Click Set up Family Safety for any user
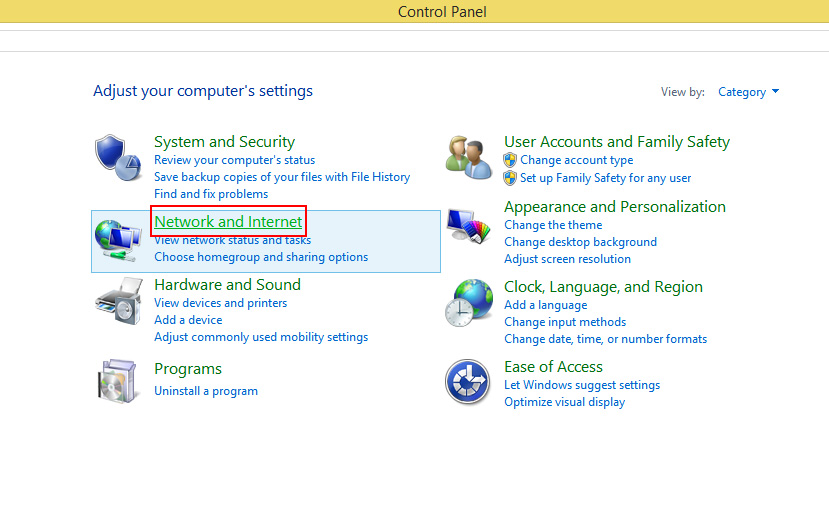 pyautogui.click(x=605, y=178)
